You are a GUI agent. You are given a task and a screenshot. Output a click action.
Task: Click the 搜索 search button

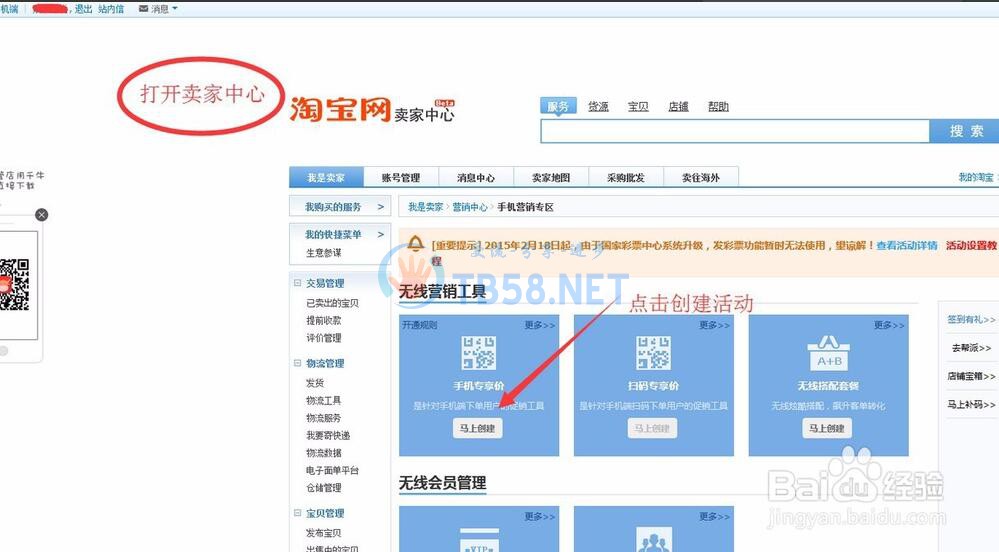click(x=966, y=131)
